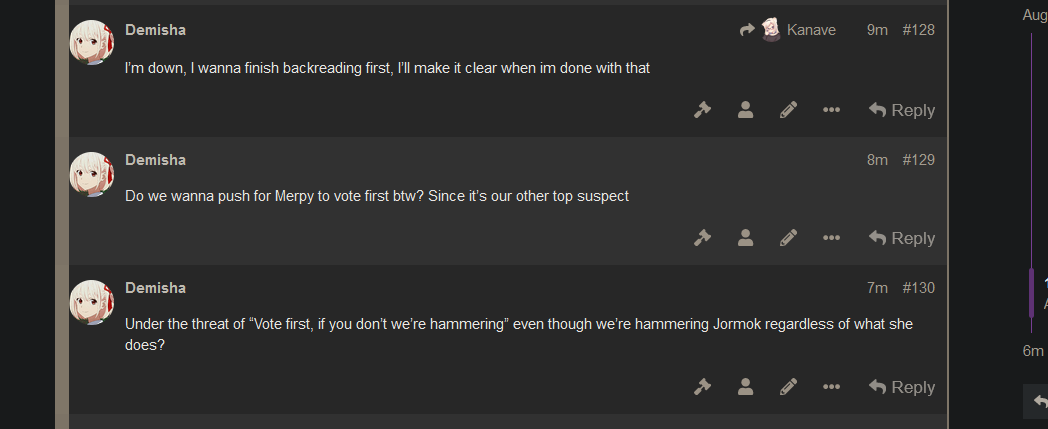Reply to post #129 about Merpy
The width and height of the screenshot is (1048, 429).
pos(902,238)
